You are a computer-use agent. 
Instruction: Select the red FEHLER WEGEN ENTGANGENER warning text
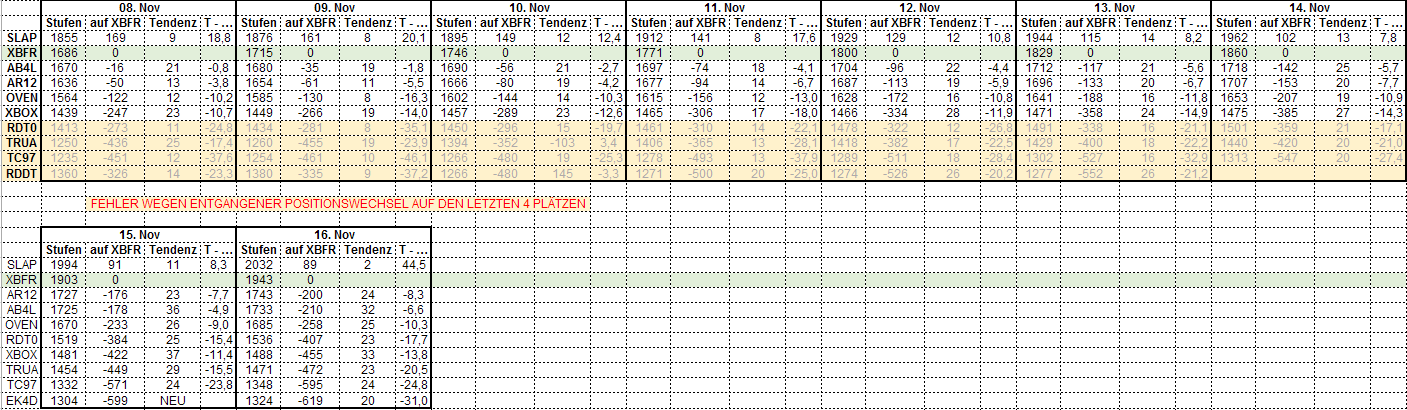(338, 203)
